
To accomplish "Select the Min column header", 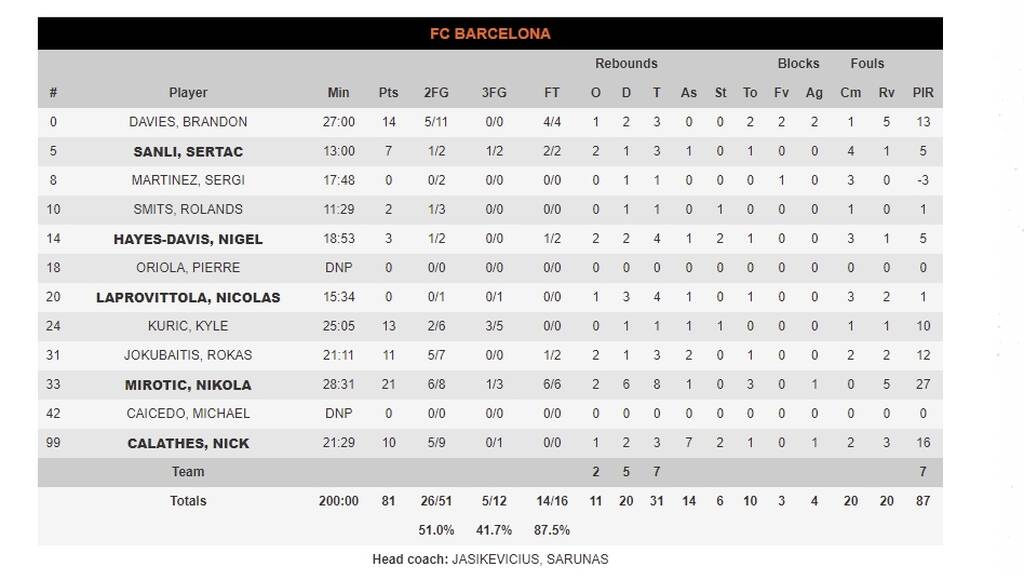I will click(339, 93).
